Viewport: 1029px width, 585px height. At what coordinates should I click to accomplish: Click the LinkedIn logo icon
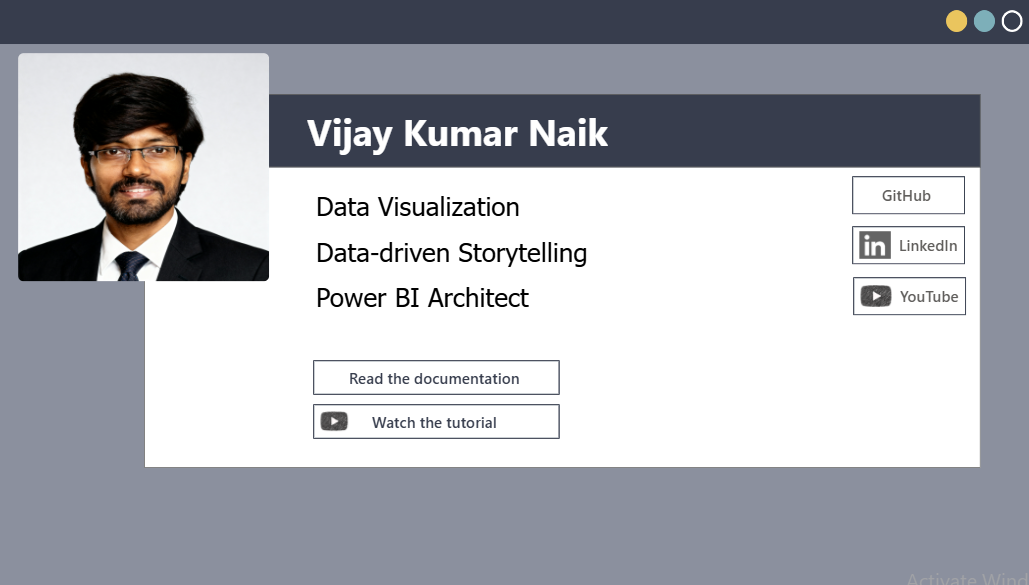pos(875,246)
